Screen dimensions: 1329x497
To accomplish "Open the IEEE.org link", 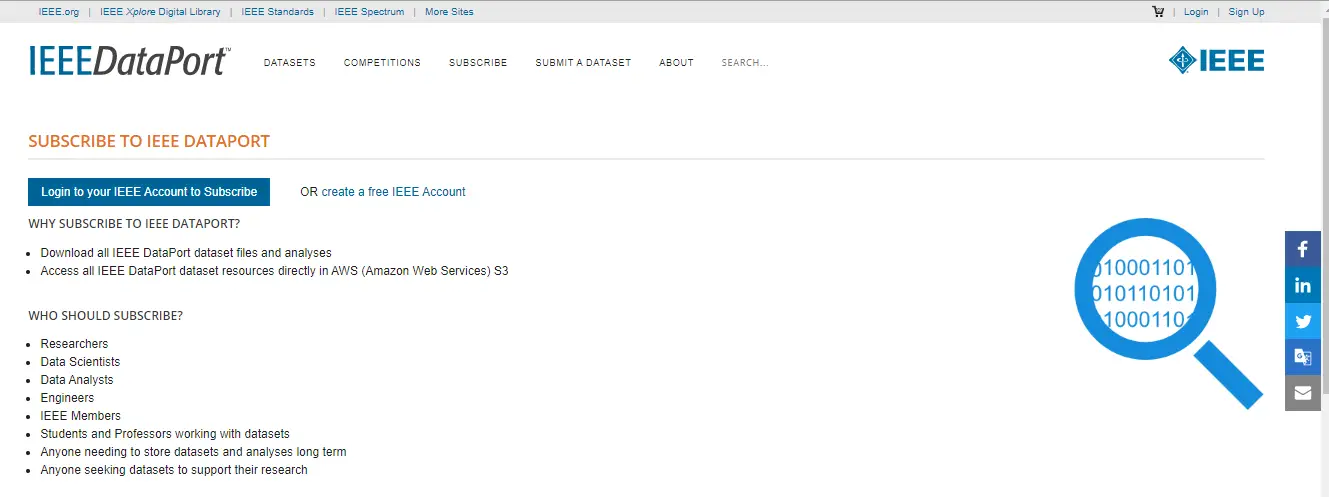I will click(58, 12).
